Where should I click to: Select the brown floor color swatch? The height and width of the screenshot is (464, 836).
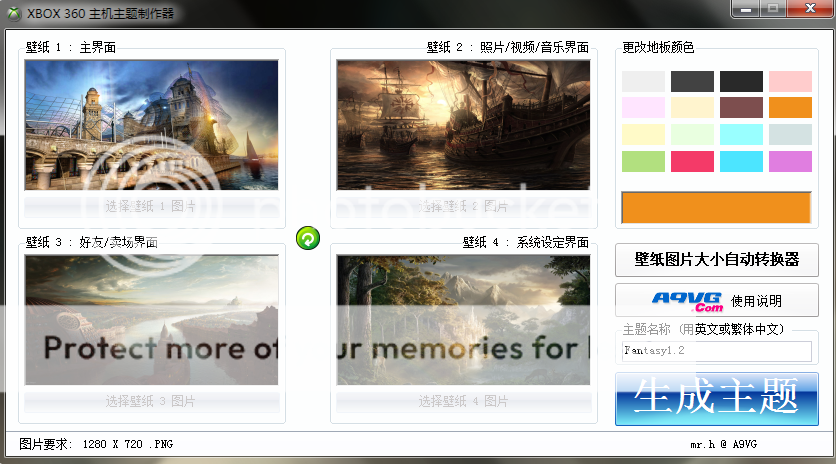coord(741,108)
